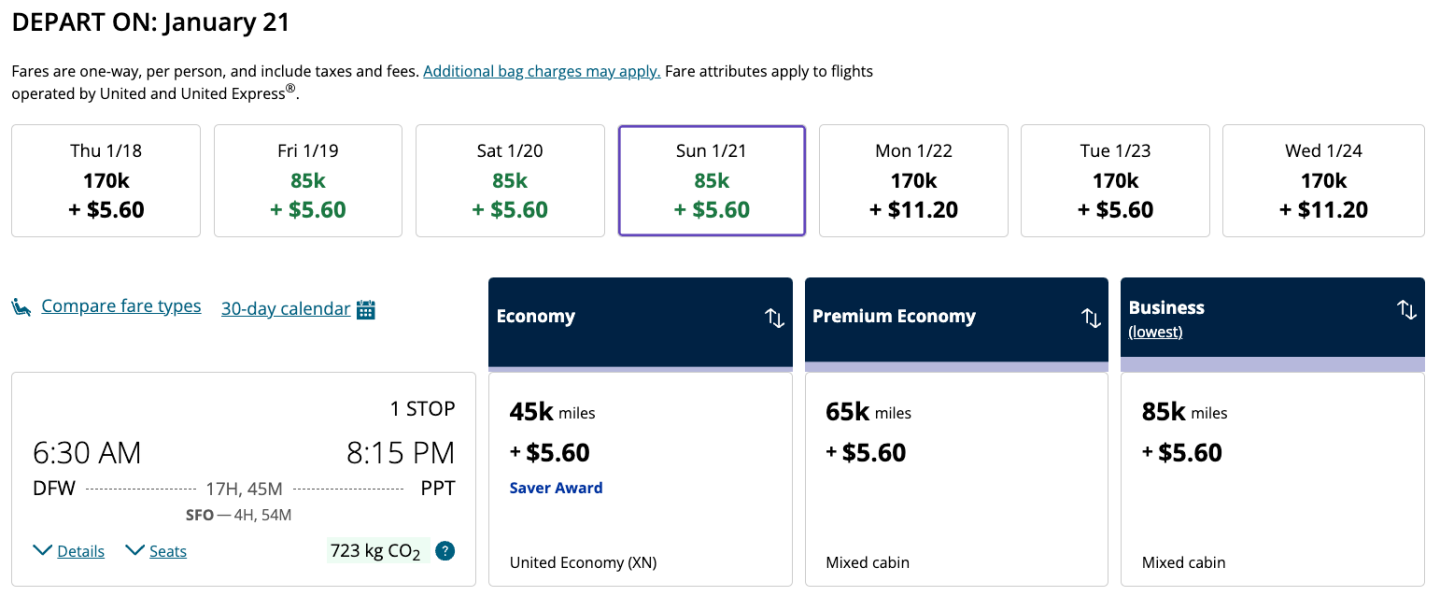Click the CO2 emissions help question mark icon
The width and height of the screenshot is (1440, 596).
point(446,551)
